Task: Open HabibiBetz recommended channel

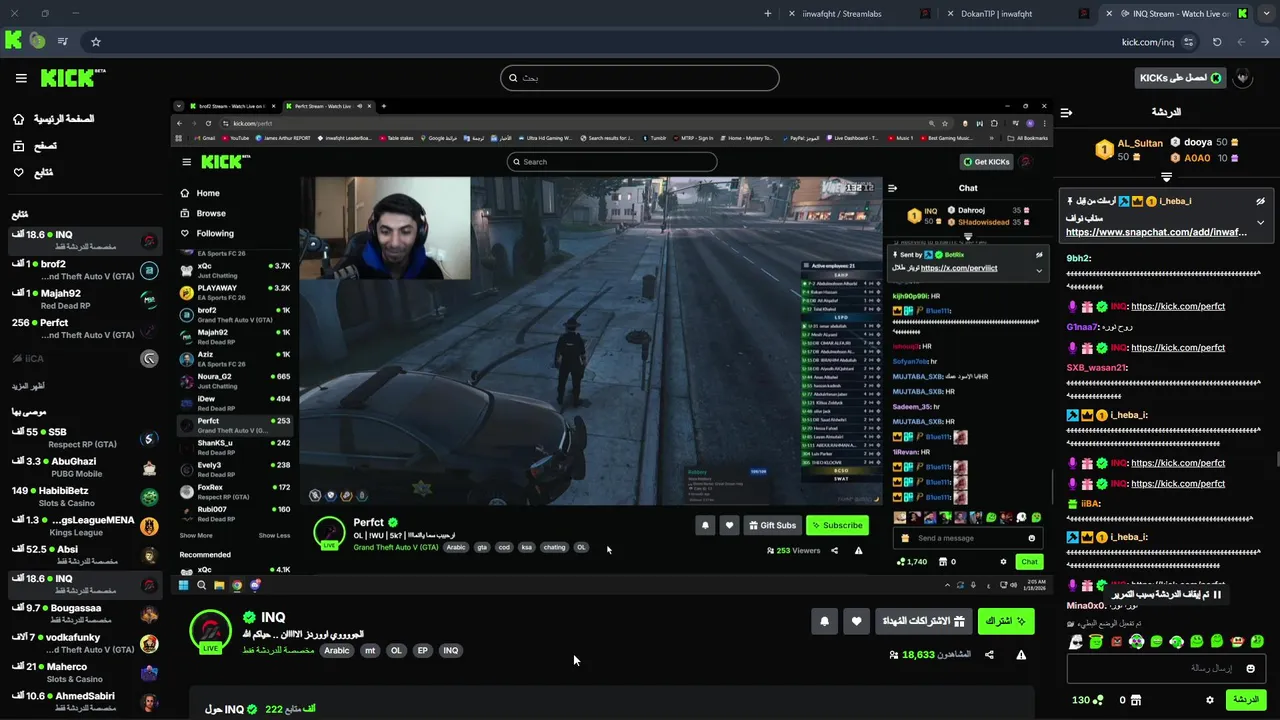Action: coord(84,497)
